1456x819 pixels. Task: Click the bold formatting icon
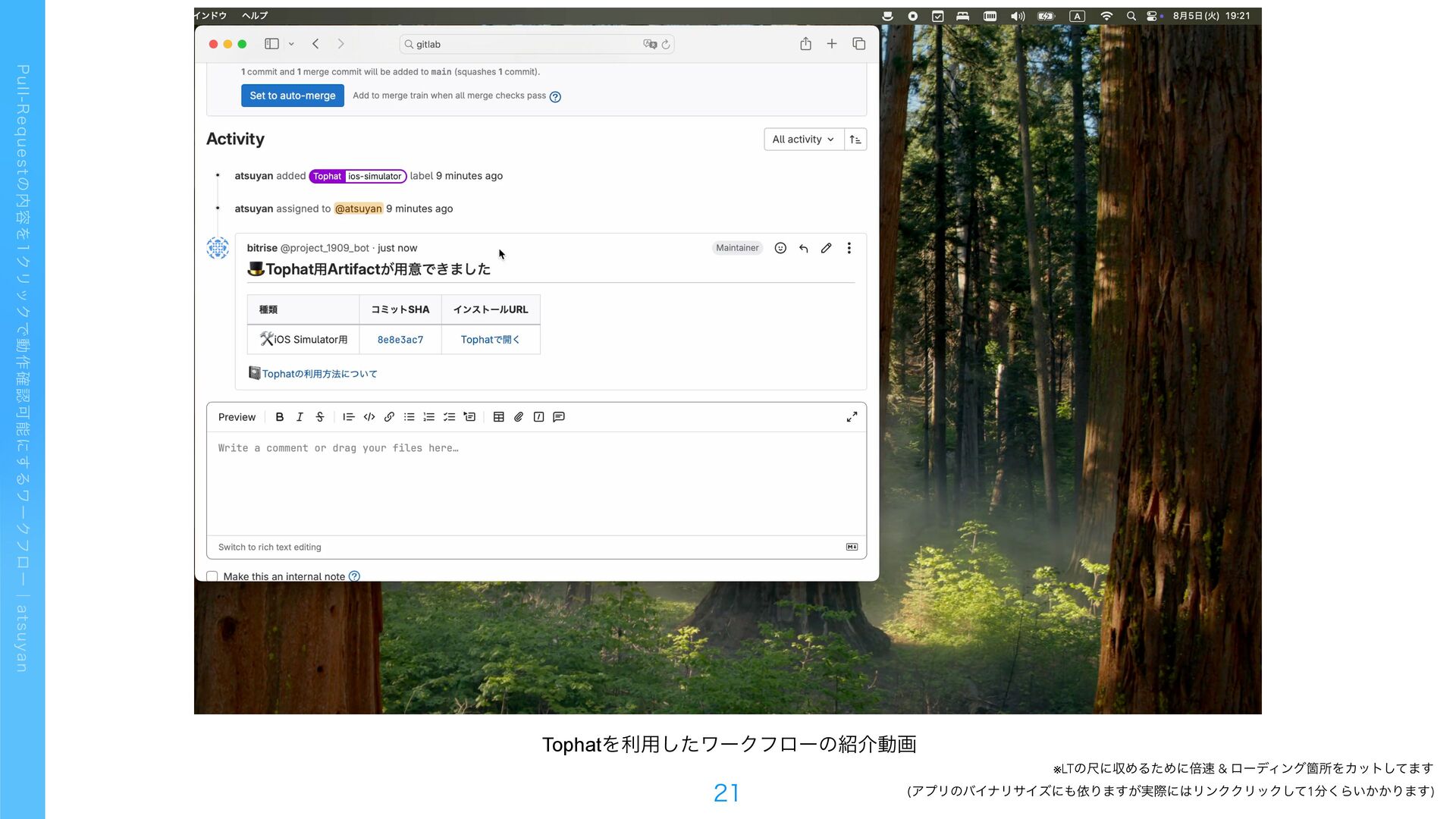tap(279, 417)
